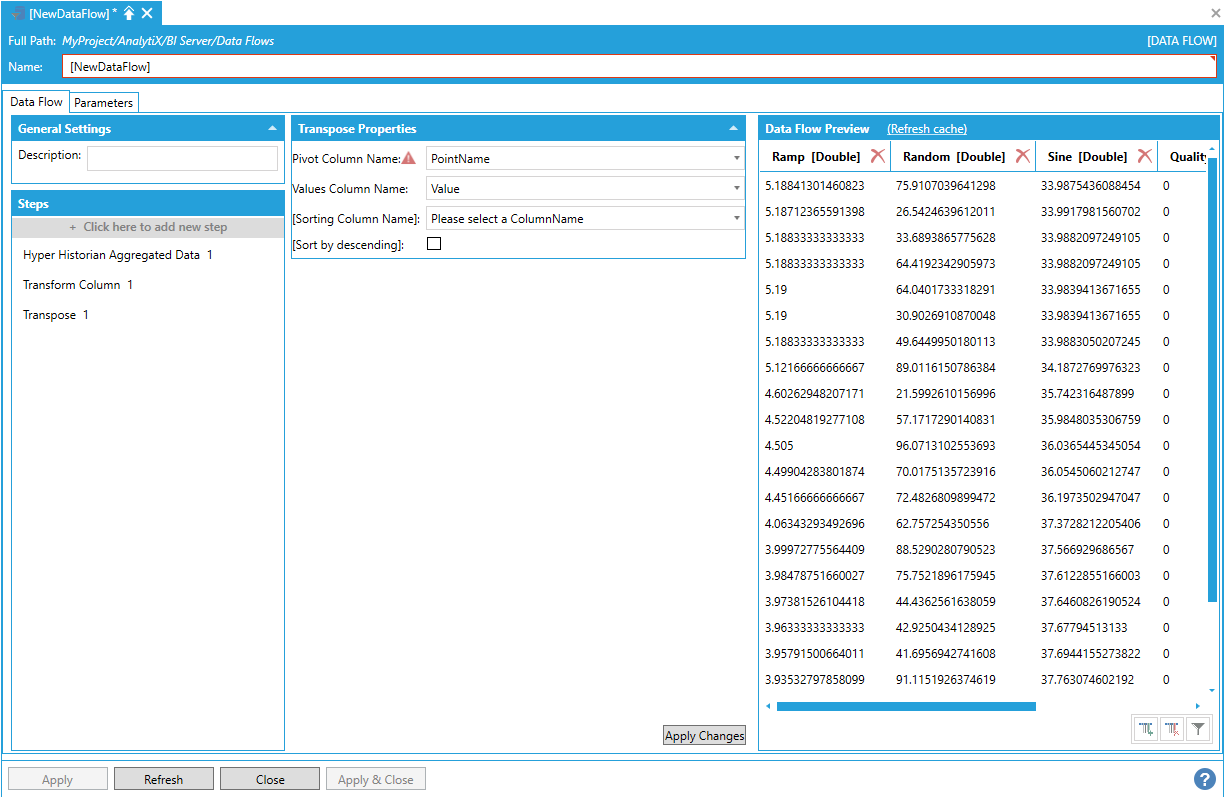Remove the Sine column using red X
This screenshot has height=797, width=1224.
click(x=1144, y=156)
